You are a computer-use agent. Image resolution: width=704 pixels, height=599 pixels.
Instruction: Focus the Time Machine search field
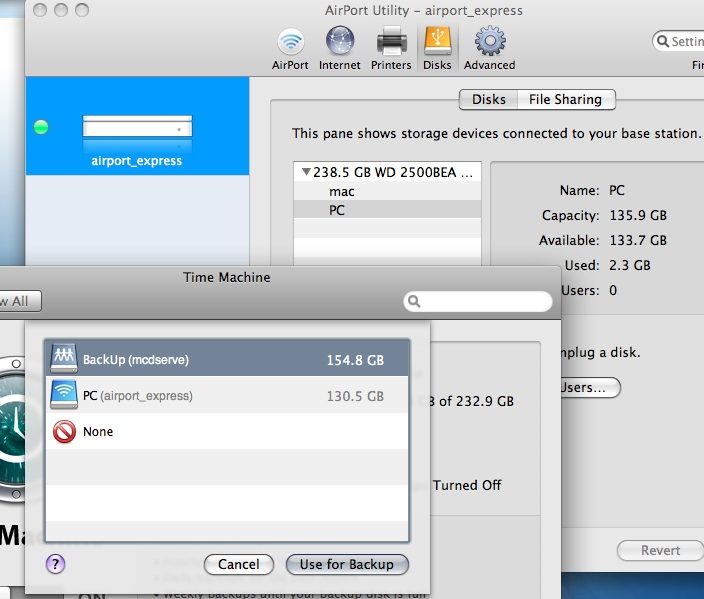478,301
